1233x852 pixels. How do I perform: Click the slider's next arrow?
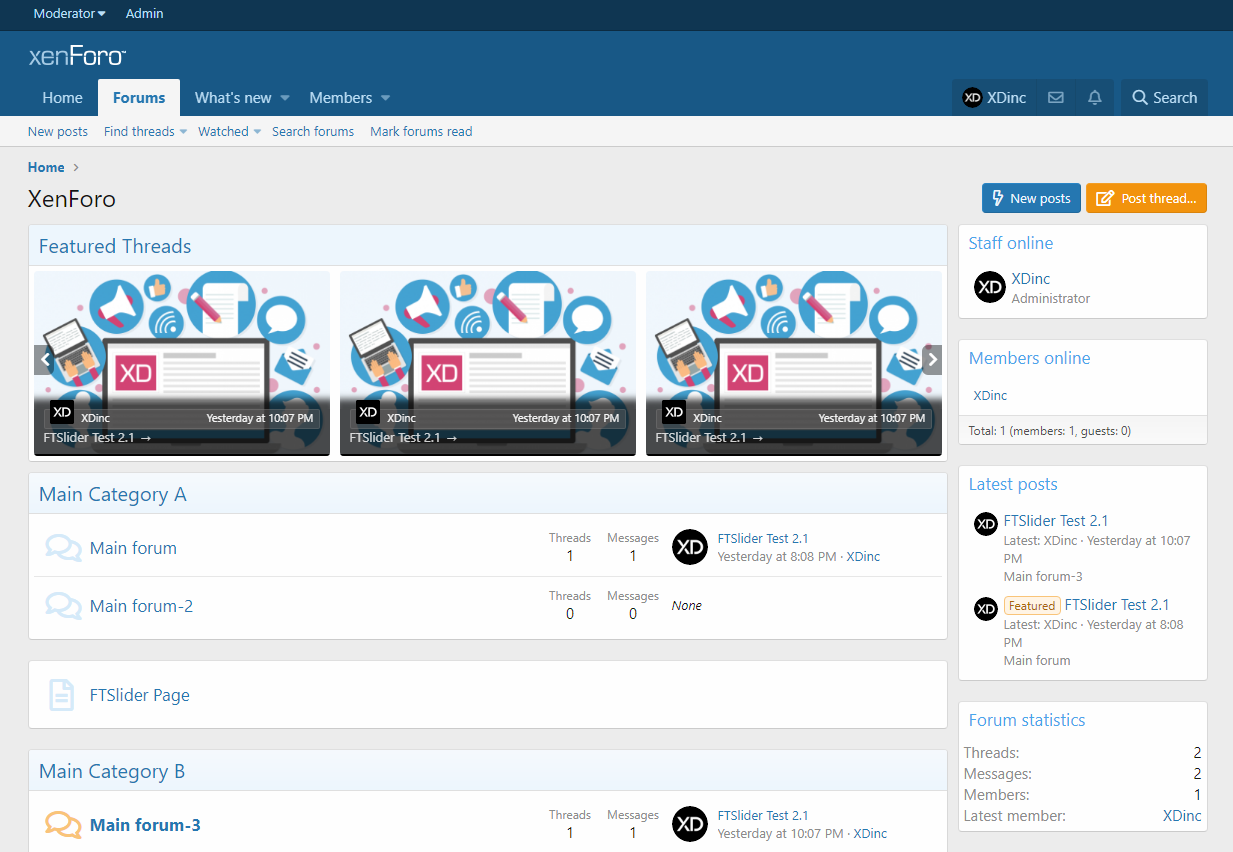[932, 360]
